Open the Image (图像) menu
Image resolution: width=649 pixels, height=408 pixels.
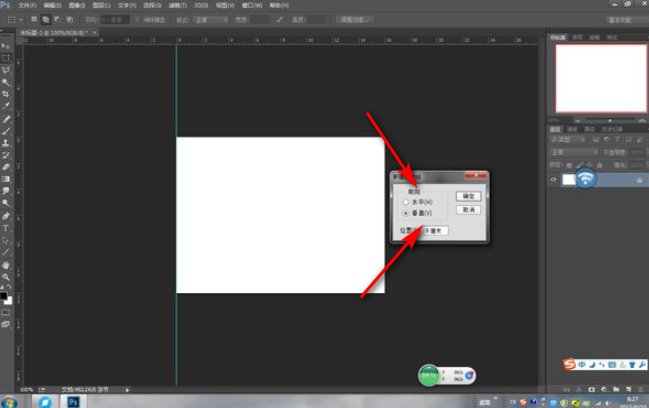[77, 5]
